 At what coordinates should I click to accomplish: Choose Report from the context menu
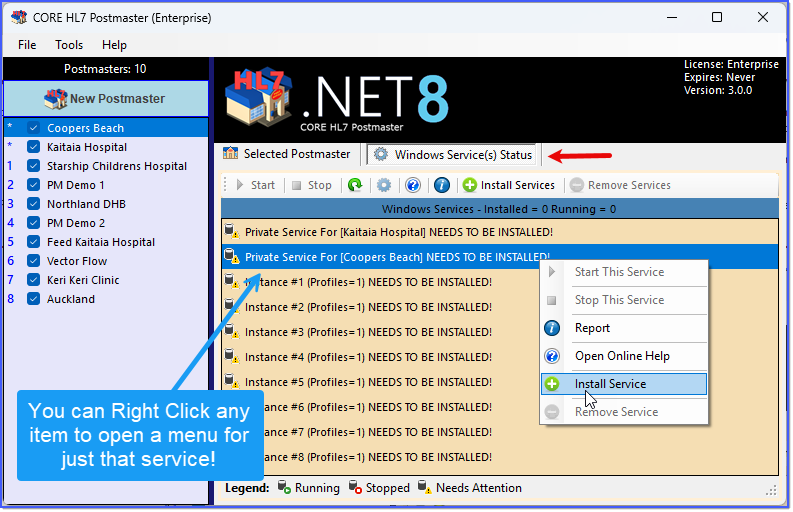624,328
